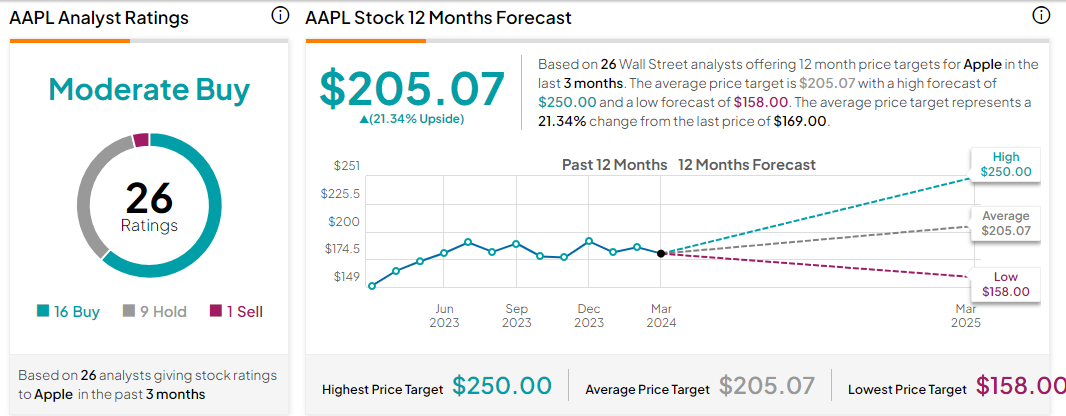1066x416 pixels.
Task: Click the first data point on the price line
Action: 372,286
